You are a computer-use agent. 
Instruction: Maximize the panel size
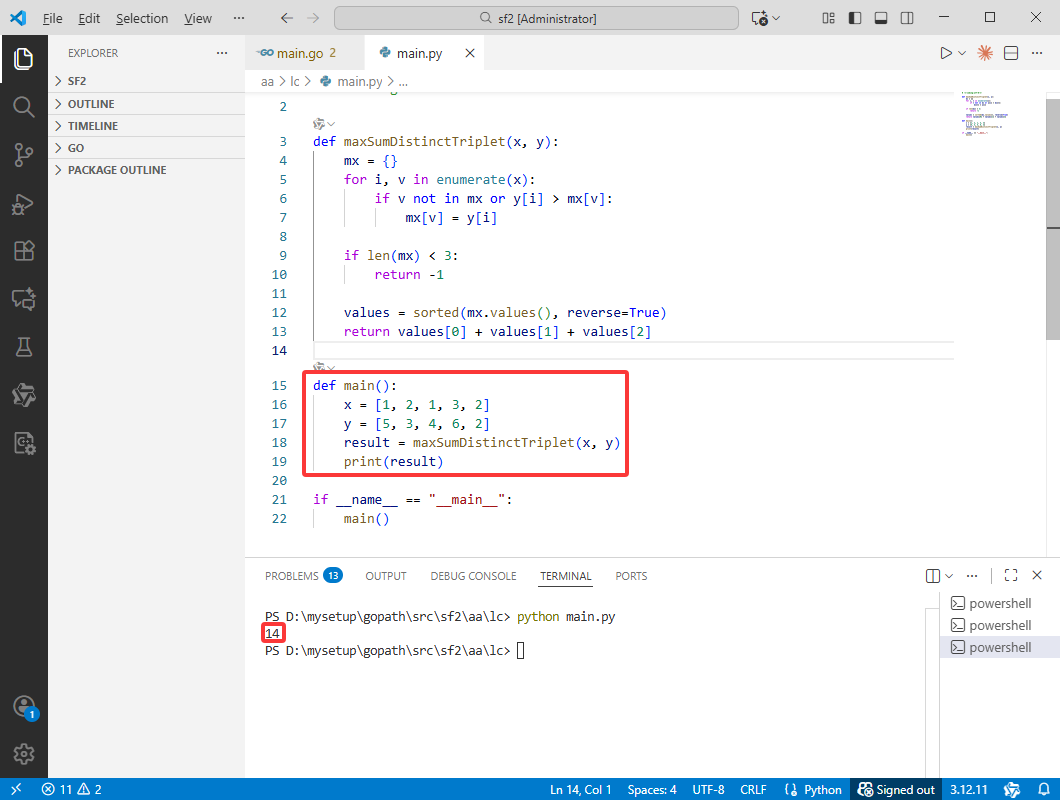(1011, 575)
